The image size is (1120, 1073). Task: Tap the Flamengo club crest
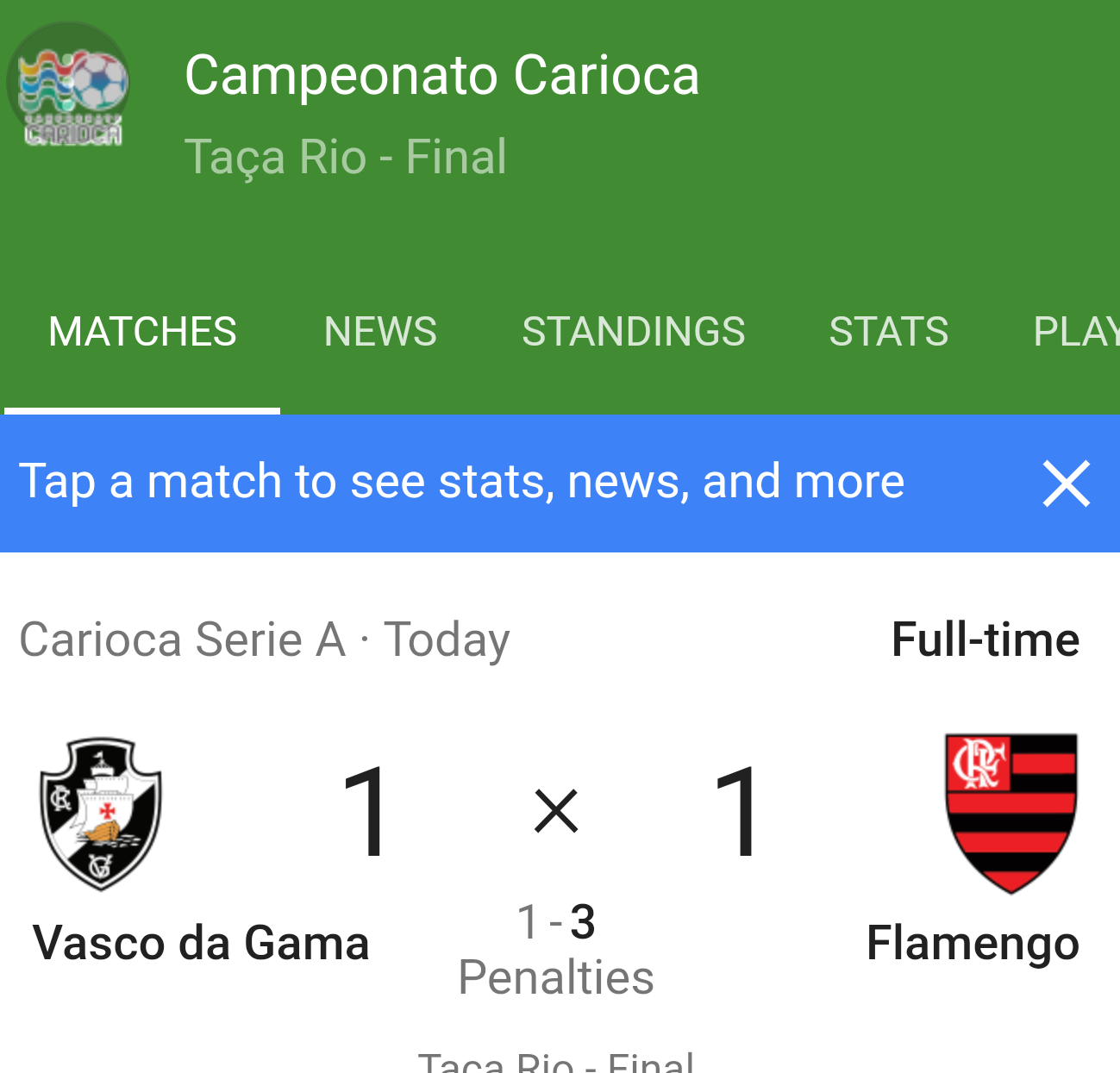1011,814
